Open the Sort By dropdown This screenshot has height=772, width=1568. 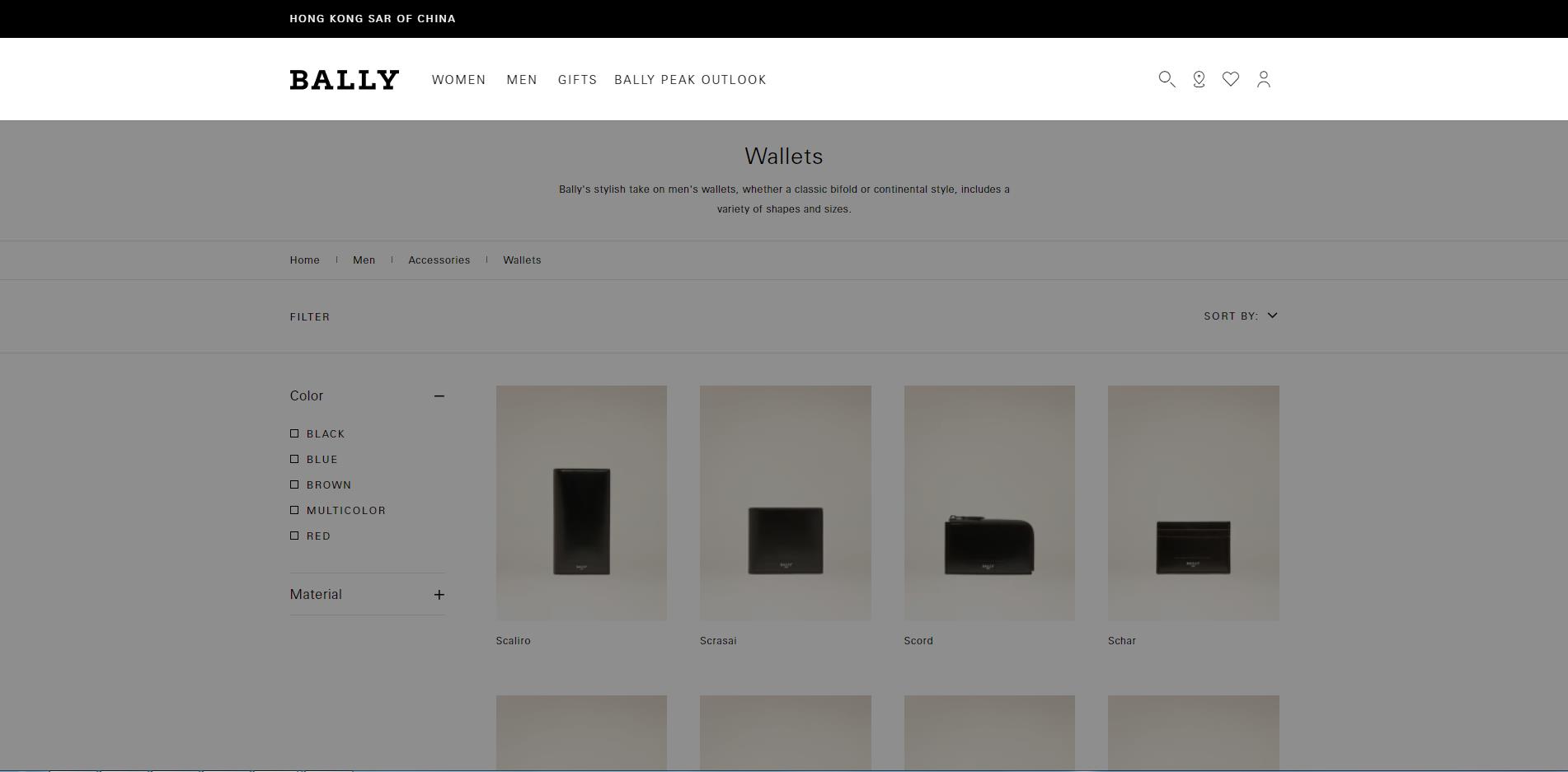click(x=1240, y=316)
